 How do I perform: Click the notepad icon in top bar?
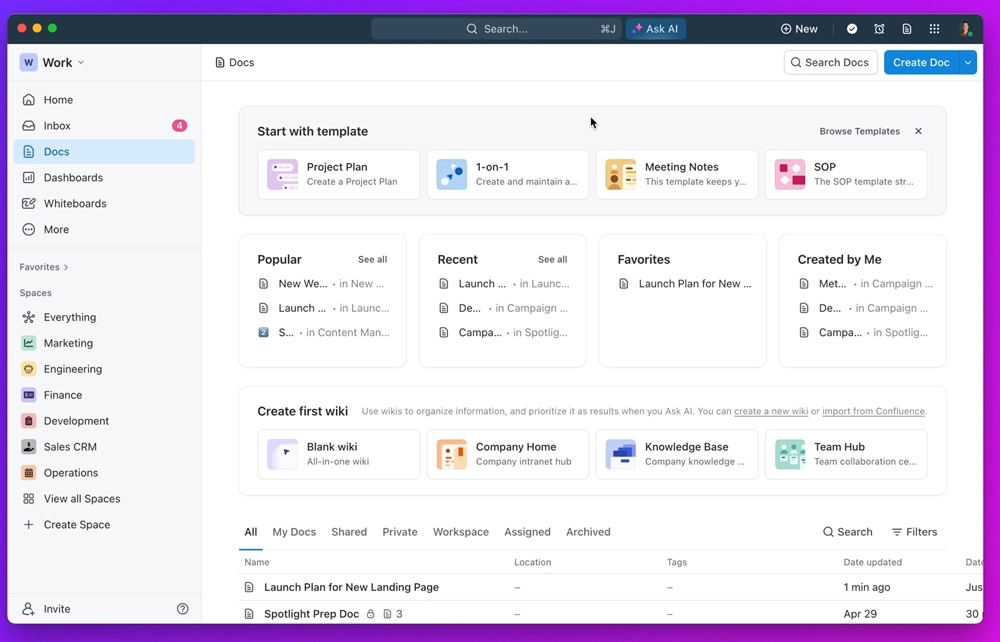click(x=907, y=29)
